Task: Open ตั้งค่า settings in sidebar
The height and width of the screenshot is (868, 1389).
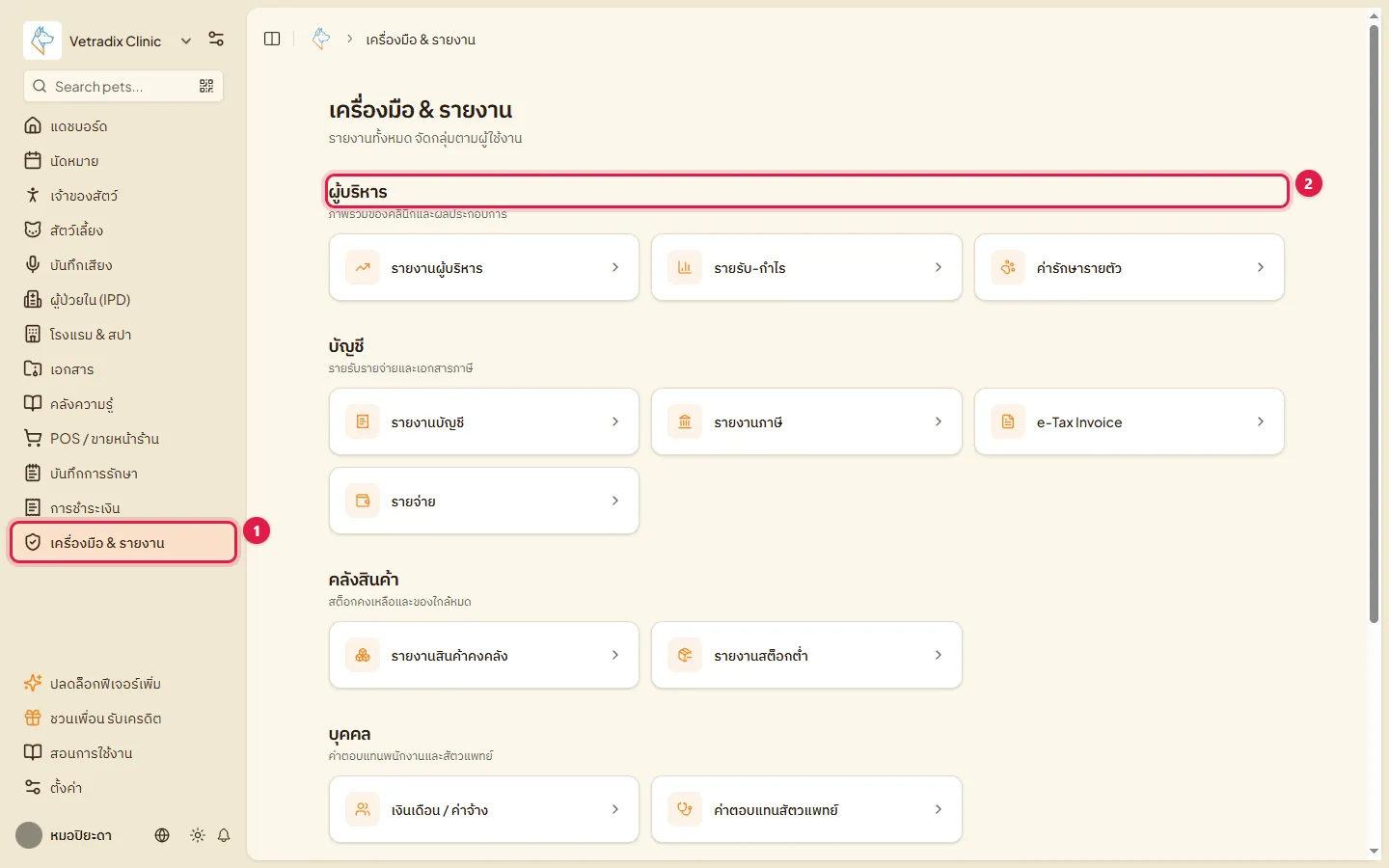Action: coord(123,787)
